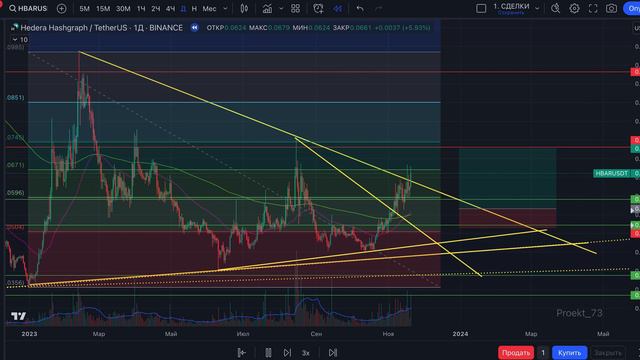The height and width of the screenshot is (360, 640).
Task: Expand the timeframe list chevron
Action: tap(225, 8)
